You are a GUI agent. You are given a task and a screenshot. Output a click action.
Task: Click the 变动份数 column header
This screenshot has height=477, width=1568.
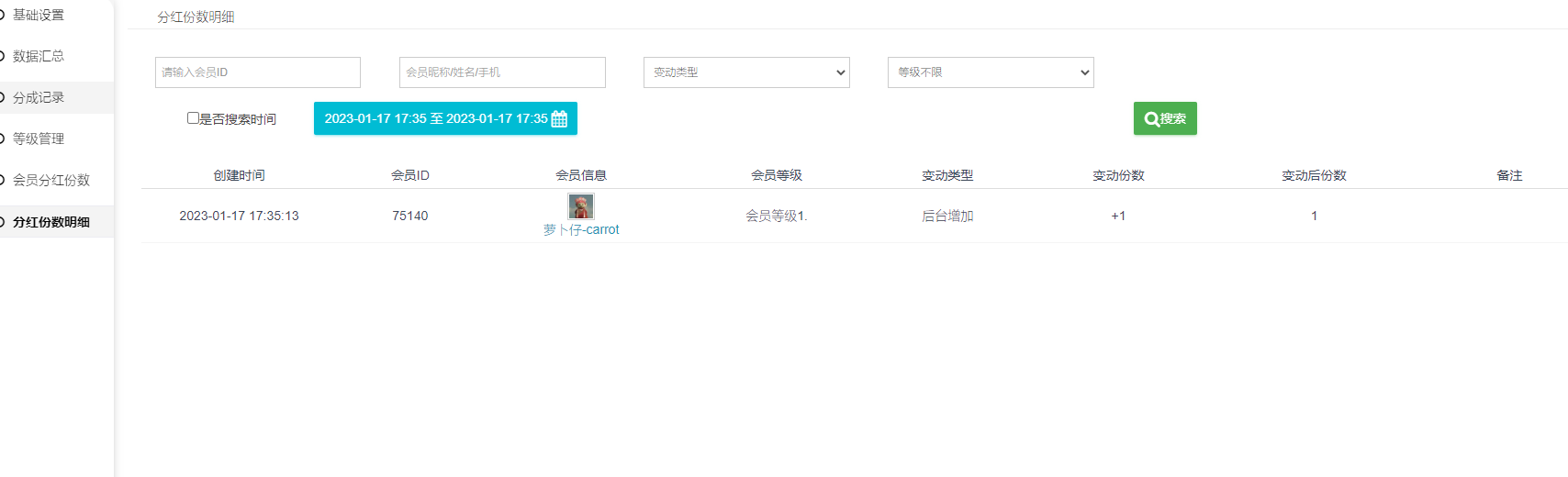pos(1118,175)
